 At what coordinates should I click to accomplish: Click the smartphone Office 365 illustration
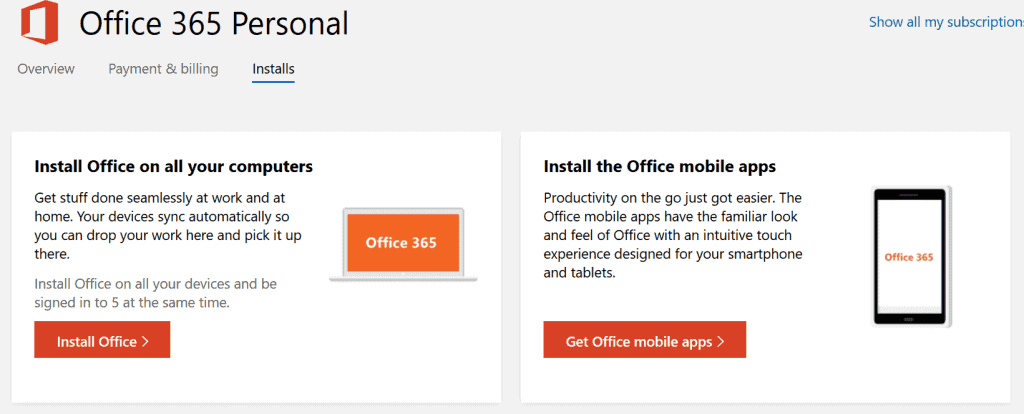(910, 257)
